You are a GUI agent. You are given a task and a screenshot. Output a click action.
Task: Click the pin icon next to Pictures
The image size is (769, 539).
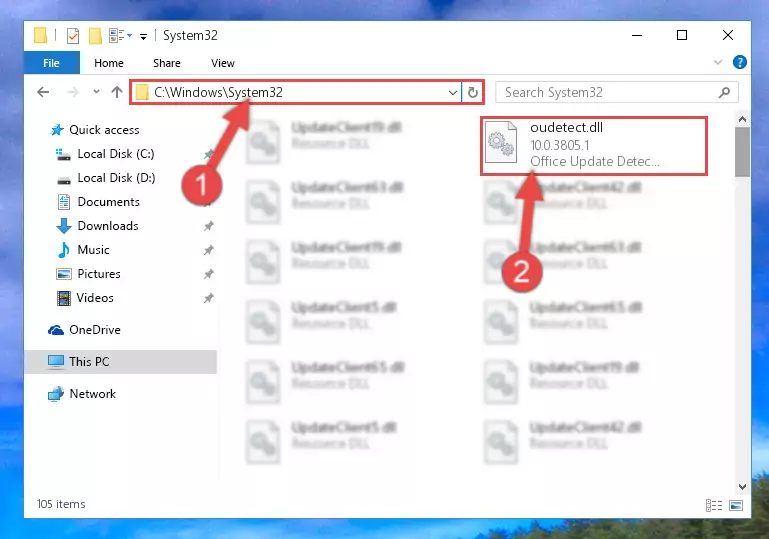coord(208,274)
